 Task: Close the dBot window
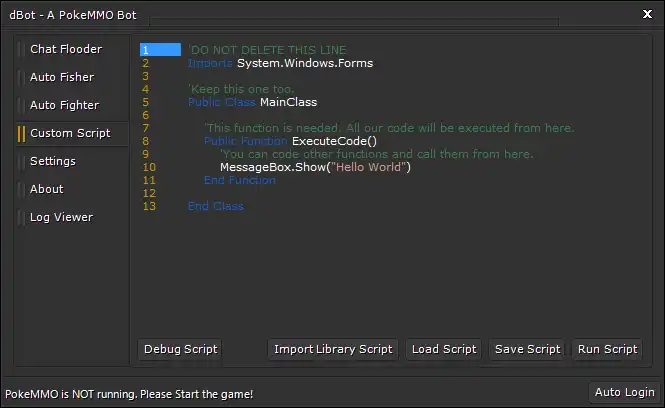647,14
